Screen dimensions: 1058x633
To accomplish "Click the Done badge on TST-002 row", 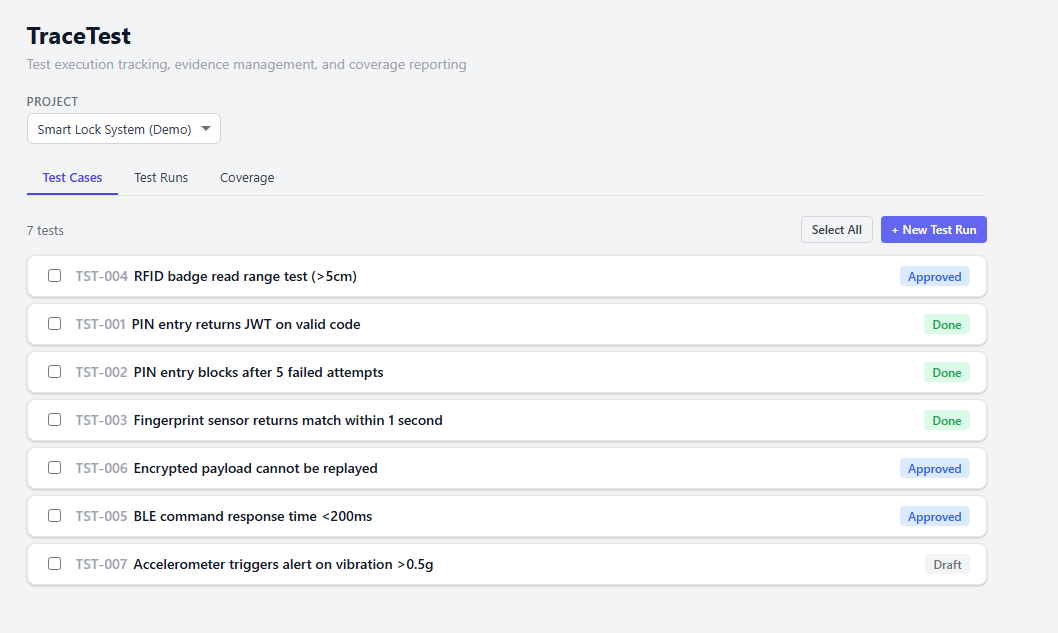I will click(x=947, y=373).
